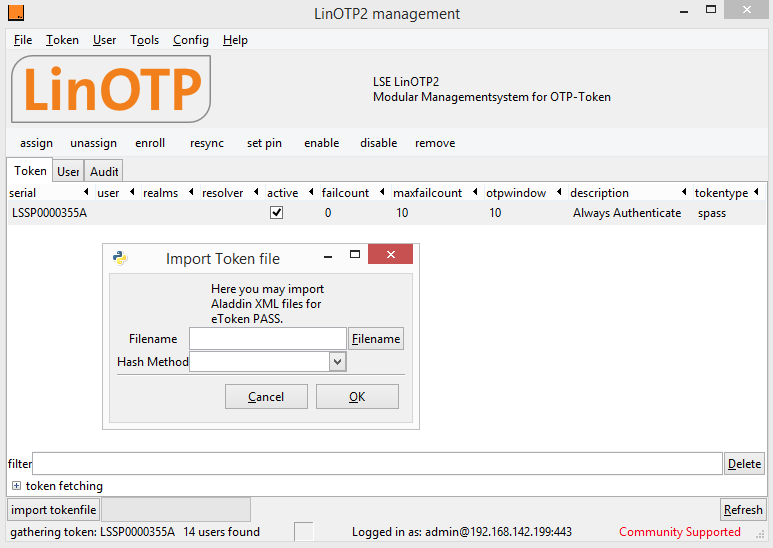The image size is (773, 548).
Task: Click the assign toolbar action
Action: coord(36,143)
